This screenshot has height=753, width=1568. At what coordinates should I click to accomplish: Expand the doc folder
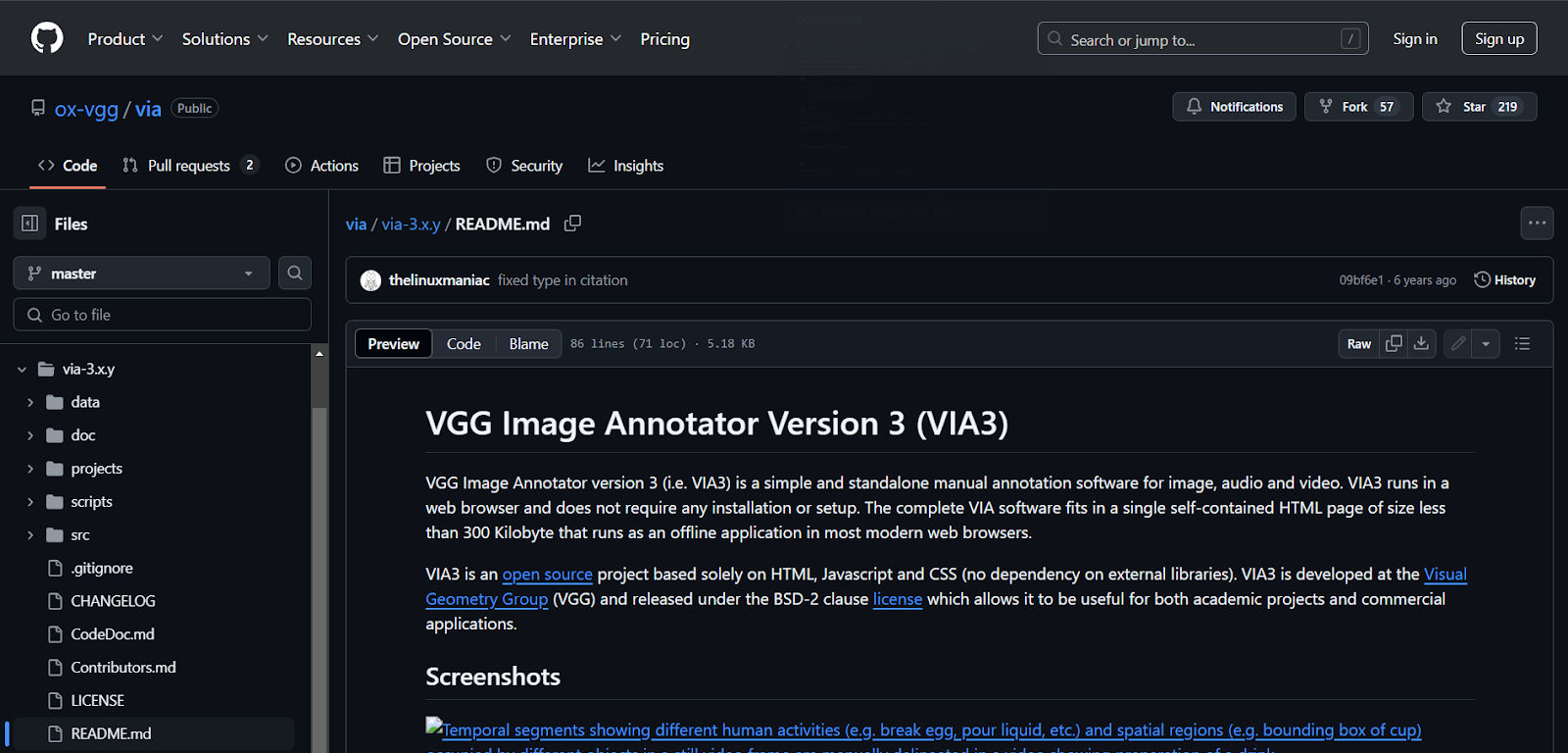click(30, 435)
